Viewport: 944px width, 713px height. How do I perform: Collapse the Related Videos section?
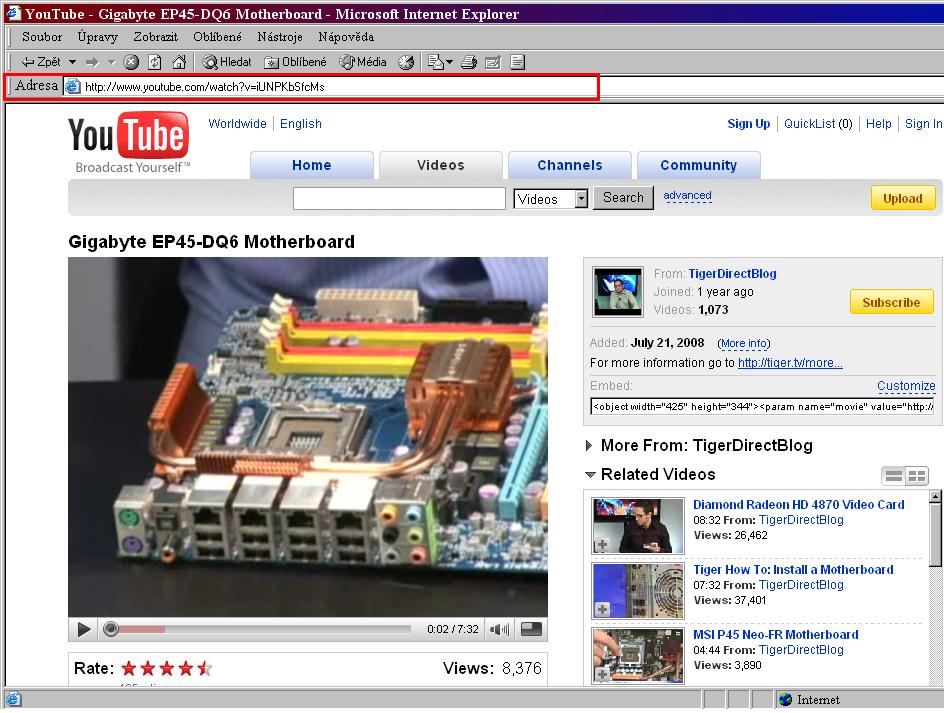[590, 475]
